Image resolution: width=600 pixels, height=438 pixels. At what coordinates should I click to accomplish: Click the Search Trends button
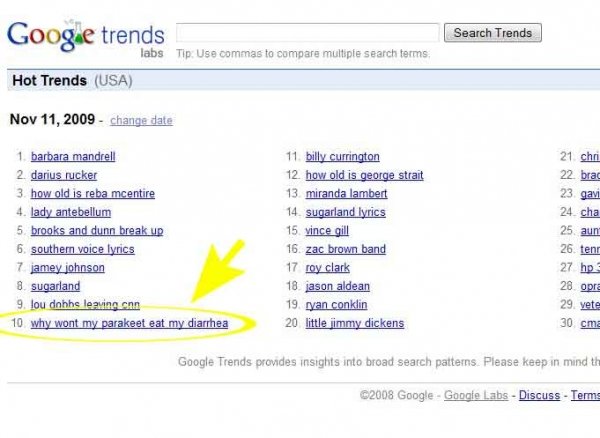[492, 33]
